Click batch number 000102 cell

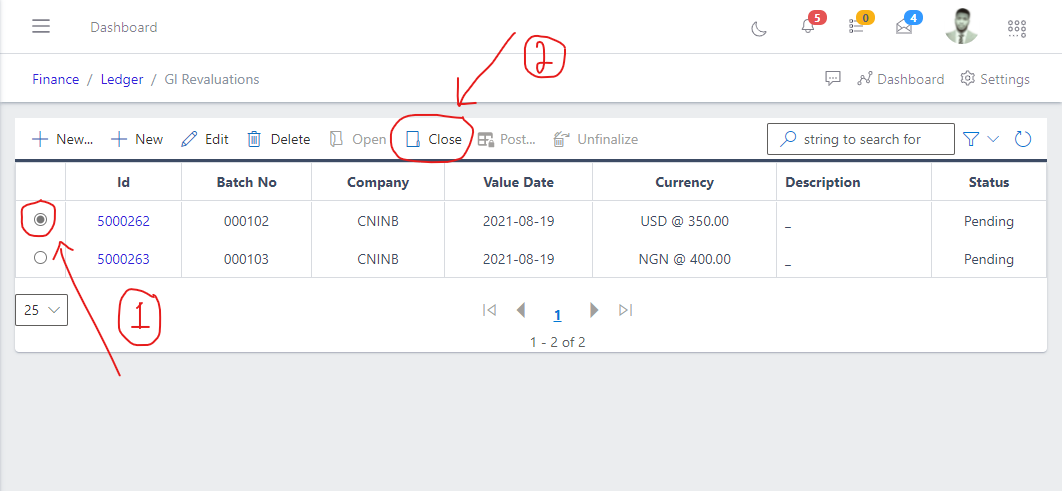tap(247, 221)
